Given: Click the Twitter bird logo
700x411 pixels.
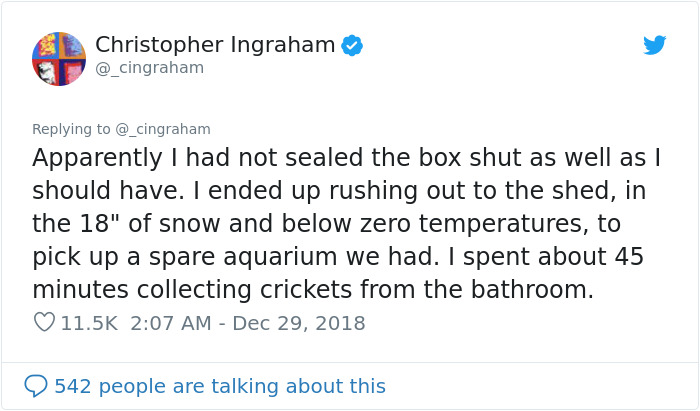Looking at the screenshot, I should coord(654,45).
